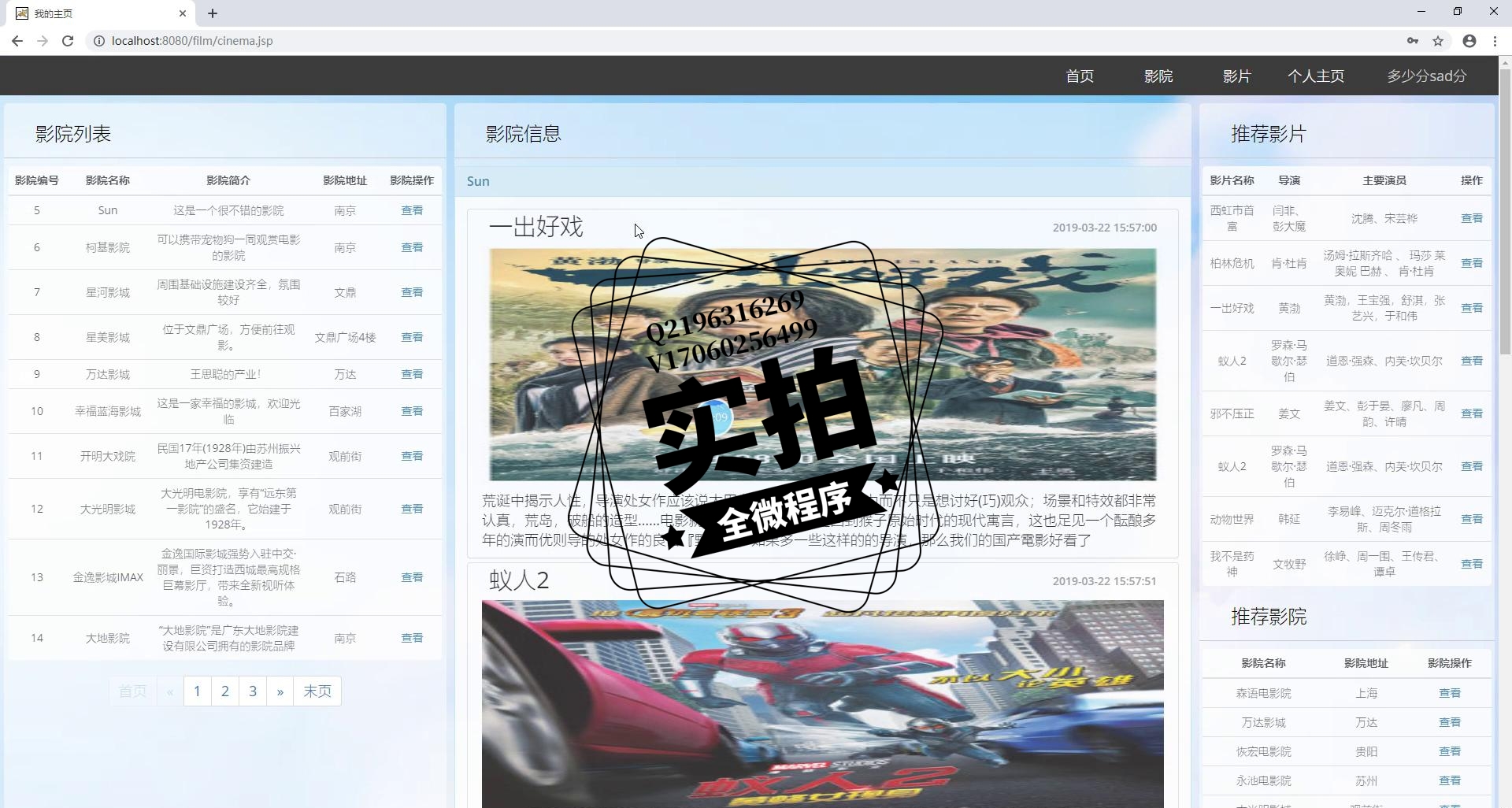Click the 一出好戏 movie poster

pyautogui.click(x=823, y=365)
